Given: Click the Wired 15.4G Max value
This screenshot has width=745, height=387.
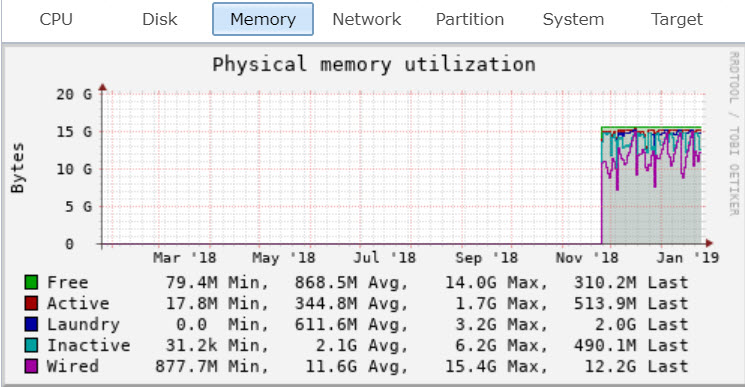Looking at the screenshot, I should pyautogui.click(x=496, y=366).
